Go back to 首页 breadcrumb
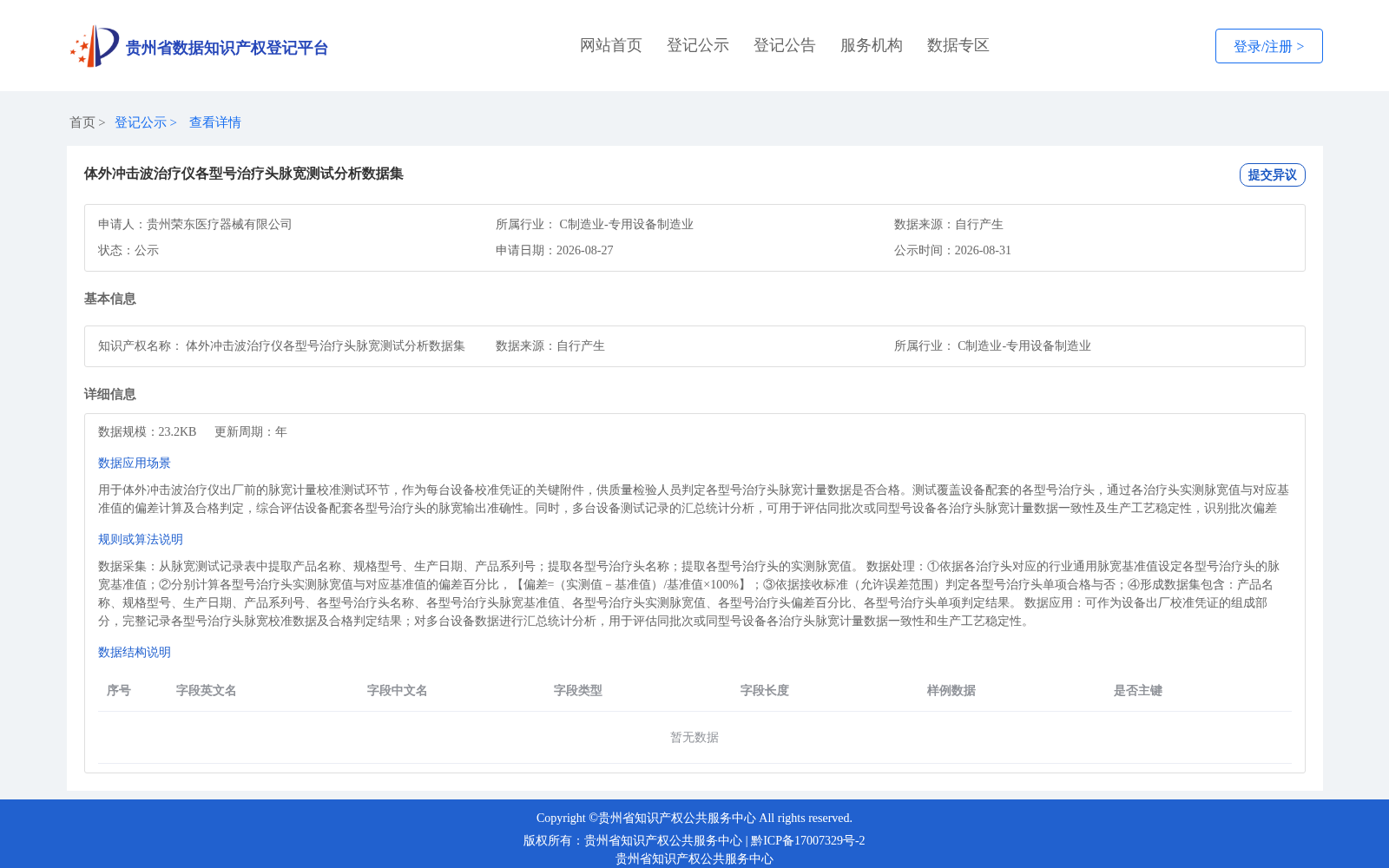The width and height of the screenshot is (1389, 868). pos(82,122)
